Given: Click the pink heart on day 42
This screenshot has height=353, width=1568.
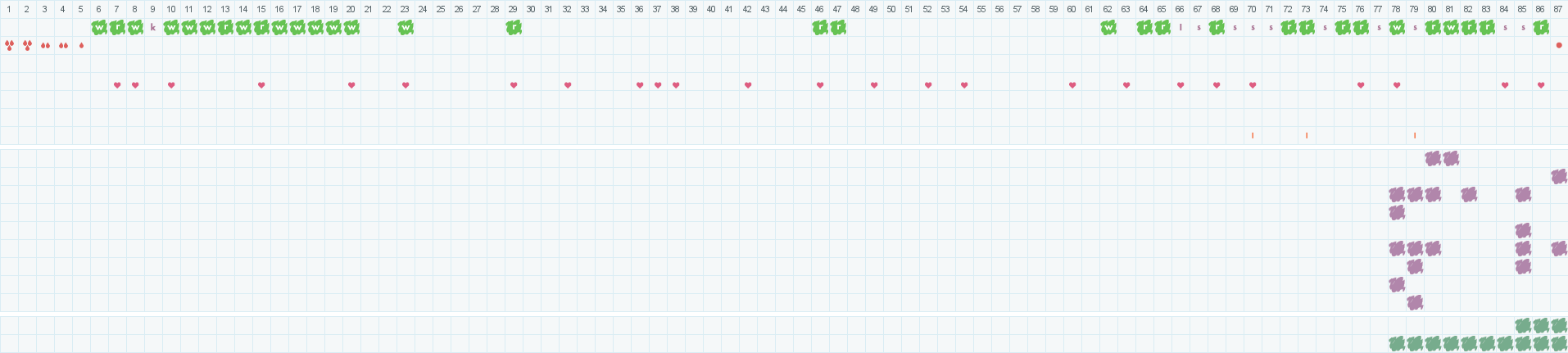Looking at the screenshot, I should 748,85.
